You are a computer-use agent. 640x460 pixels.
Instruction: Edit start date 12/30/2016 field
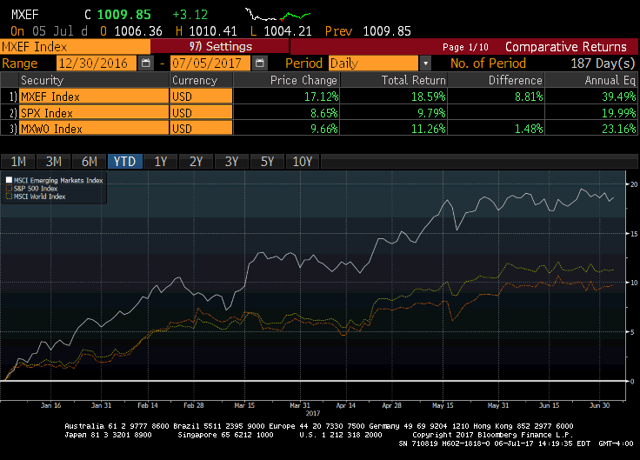point(97,63)
